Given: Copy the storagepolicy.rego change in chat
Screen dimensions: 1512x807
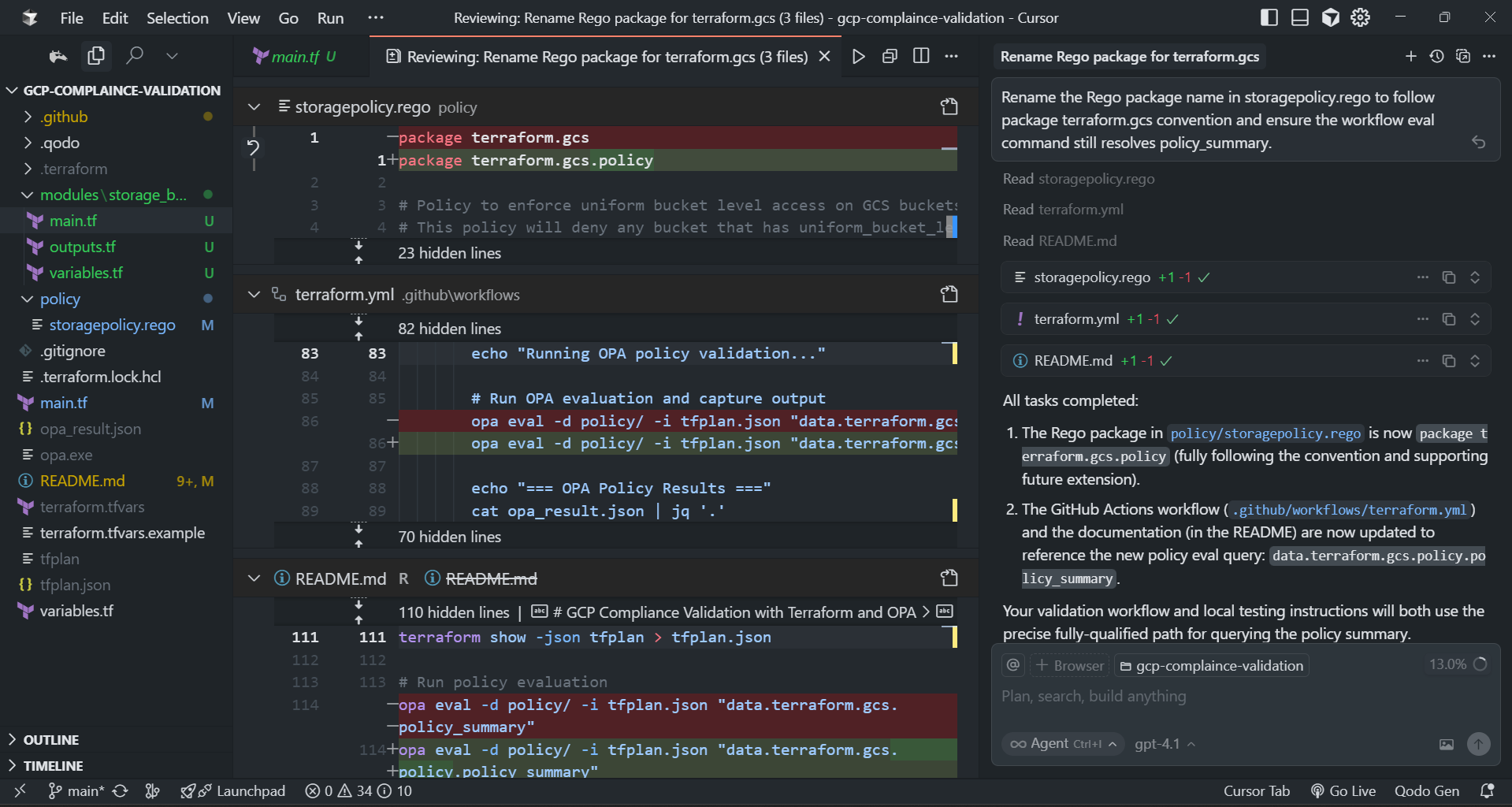Looking at the screenshot, I should click(x=1449, y=277).
